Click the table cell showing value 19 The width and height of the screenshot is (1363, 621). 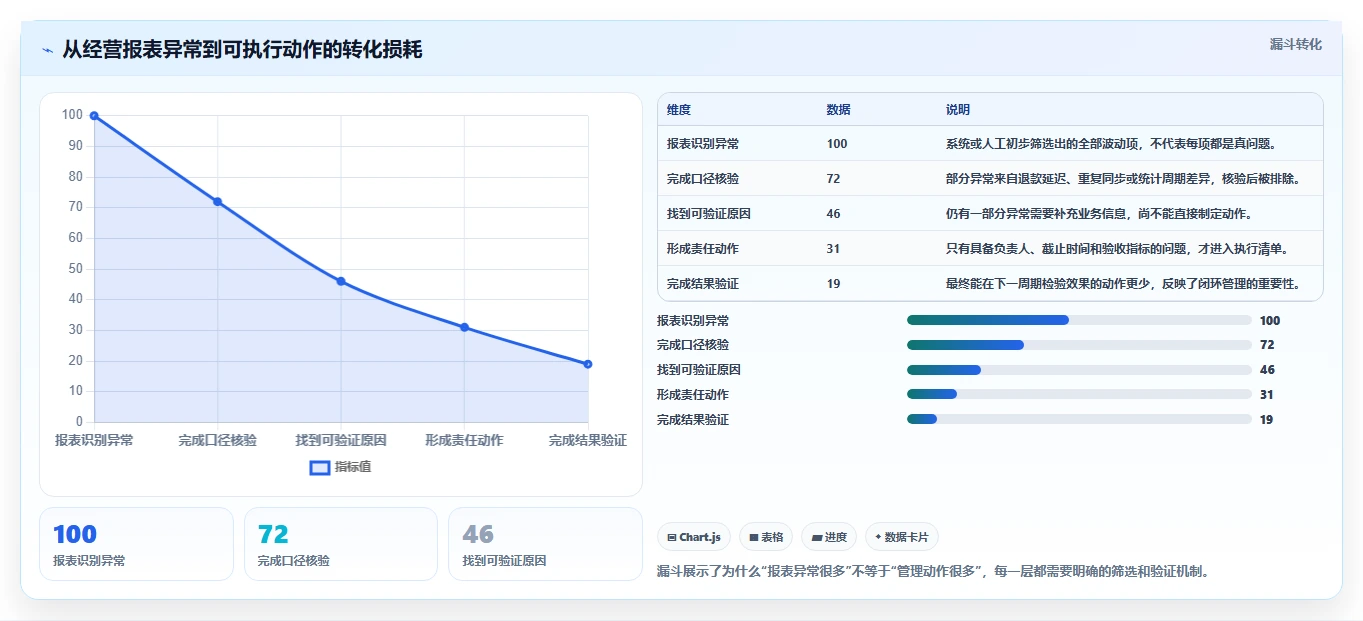click(x=834, y=284)
